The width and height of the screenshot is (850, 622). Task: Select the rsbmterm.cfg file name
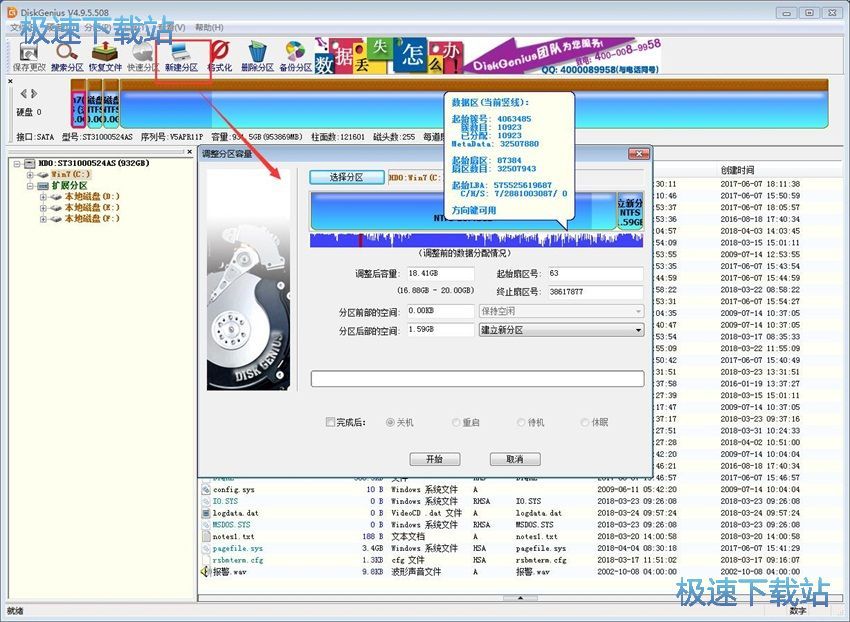tap(238, 560)
